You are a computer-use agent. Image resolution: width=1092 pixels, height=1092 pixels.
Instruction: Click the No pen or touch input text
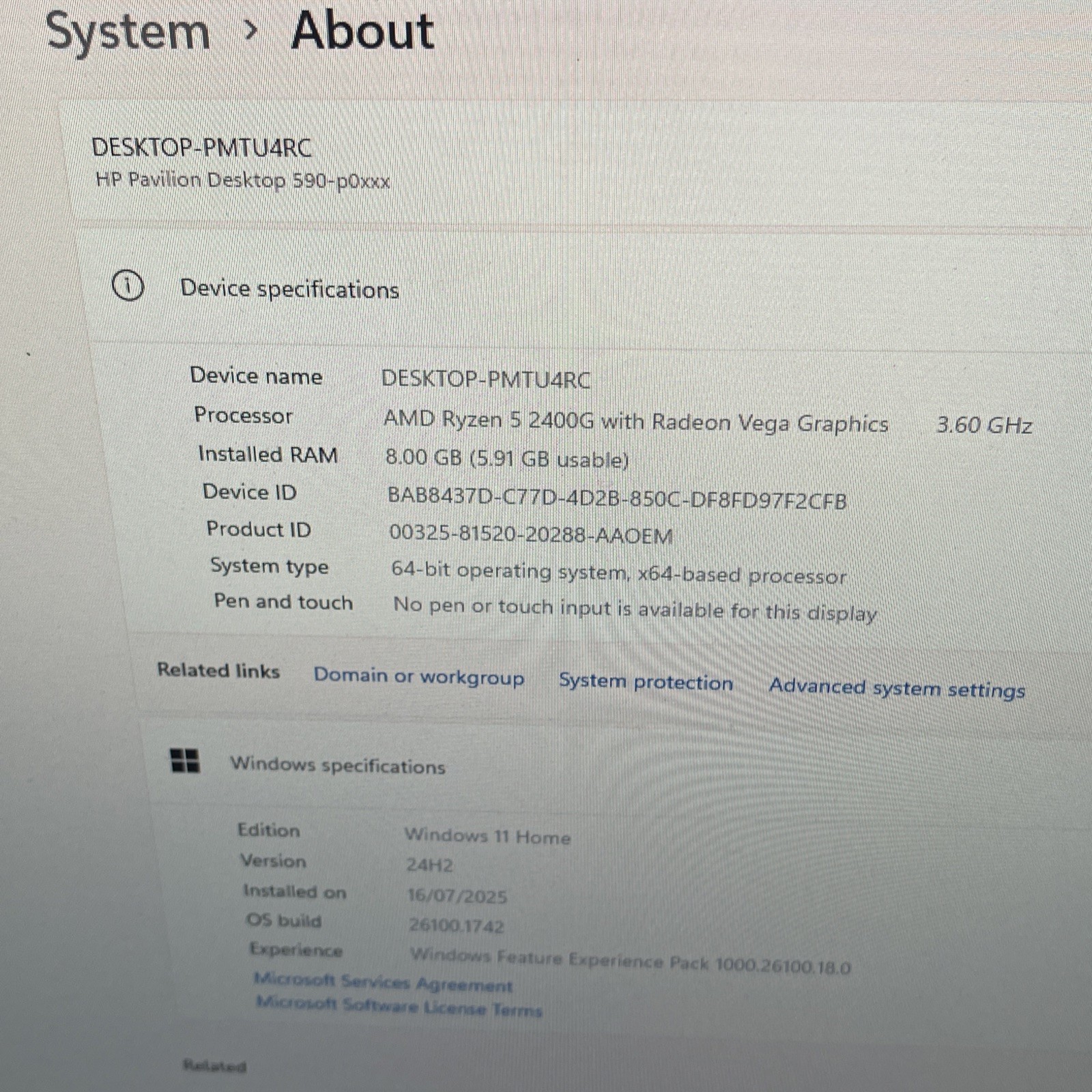click(635, 609)
